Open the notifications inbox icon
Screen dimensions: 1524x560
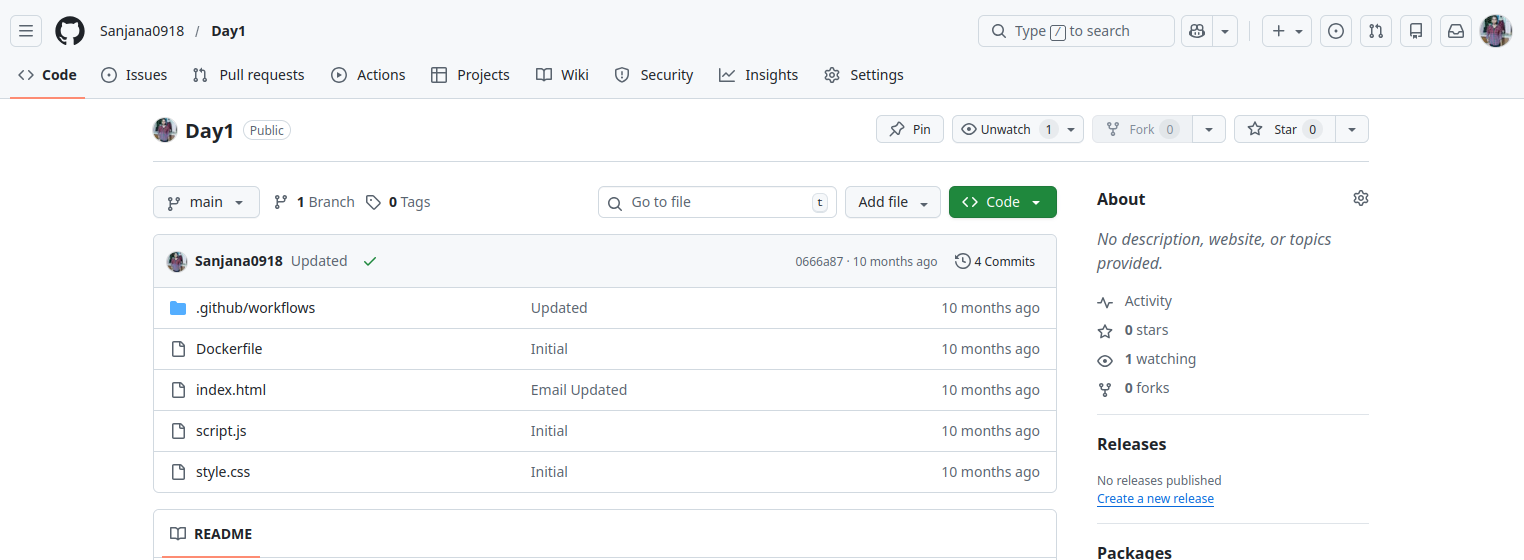[x=1456, y=31]
